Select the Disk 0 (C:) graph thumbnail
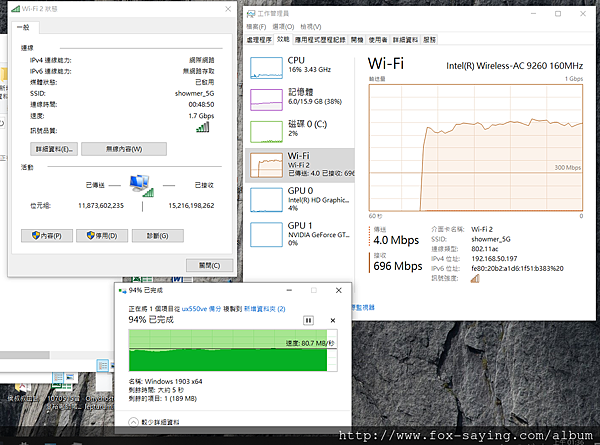Screen dimensions: 600x445 pos(266,132)
